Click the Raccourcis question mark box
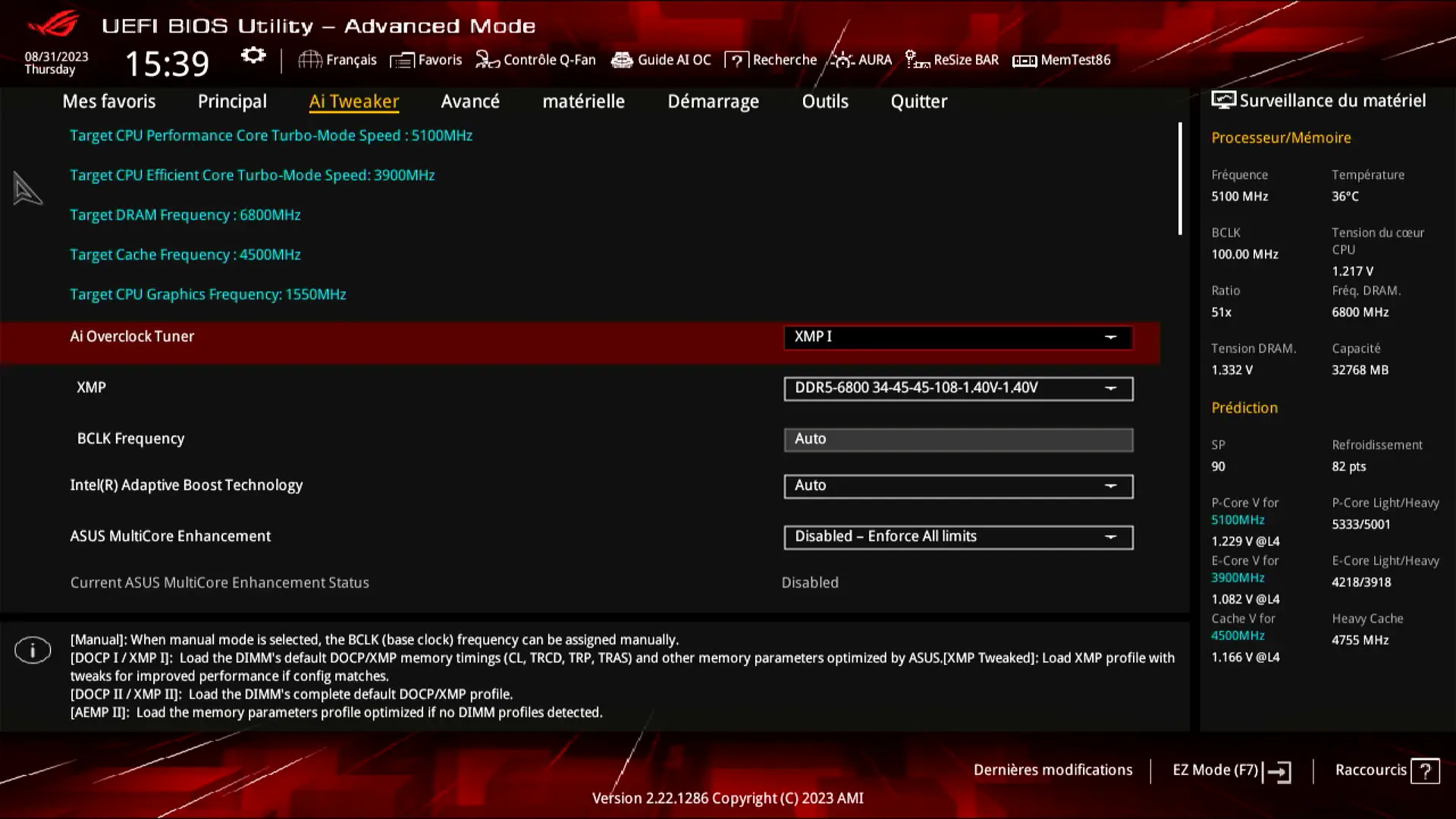The image size is (1456, 819). click(1425, 771)
